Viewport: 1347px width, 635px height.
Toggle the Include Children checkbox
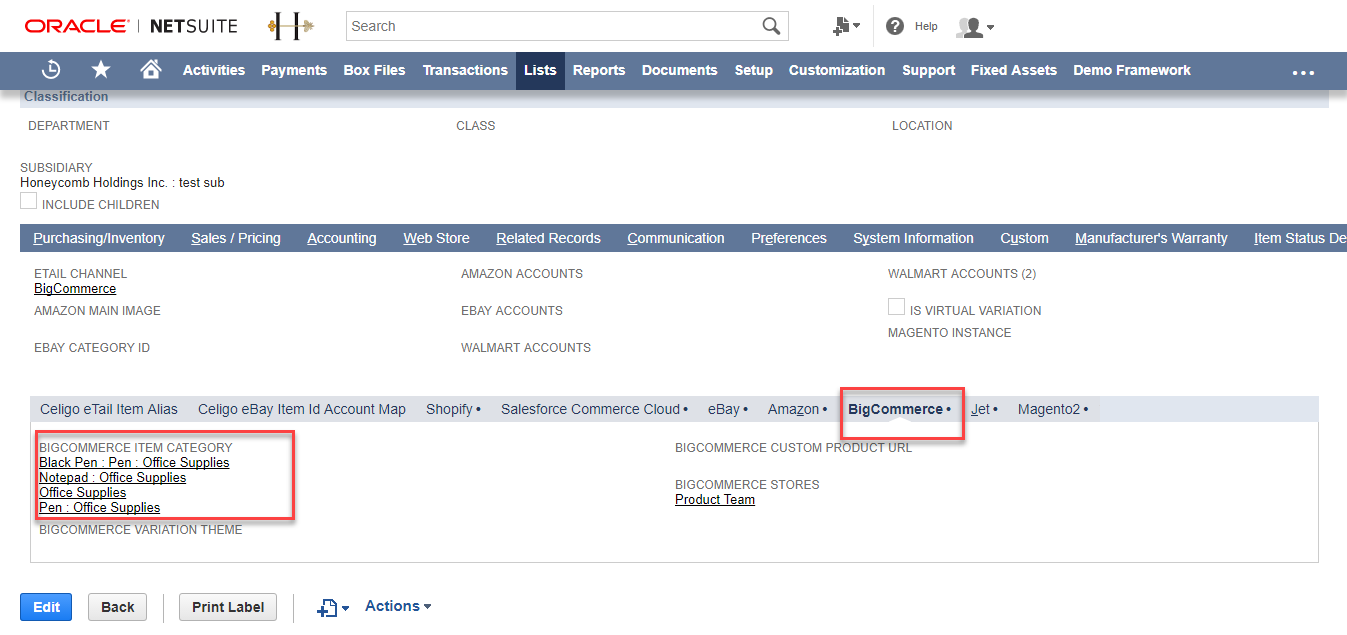click(x=29, y=201)
